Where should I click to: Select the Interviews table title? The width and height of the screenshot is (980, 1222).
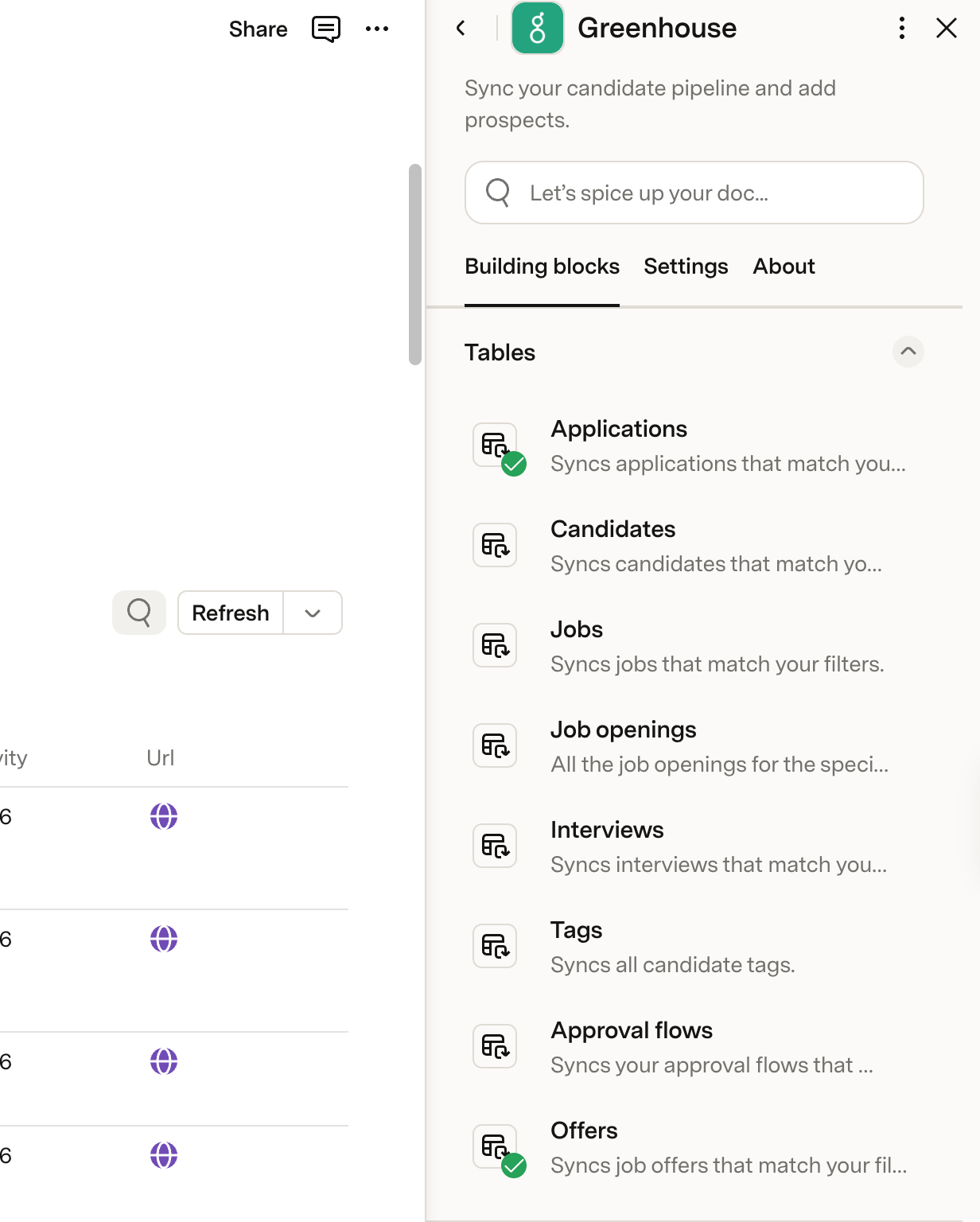point(607,830)
